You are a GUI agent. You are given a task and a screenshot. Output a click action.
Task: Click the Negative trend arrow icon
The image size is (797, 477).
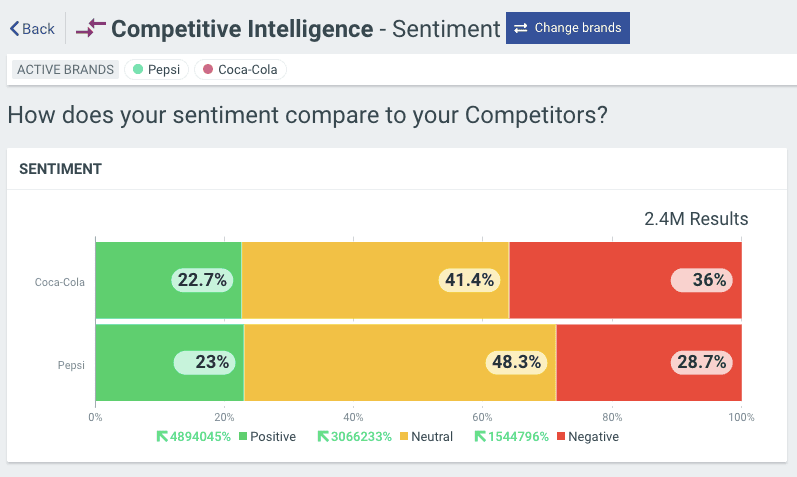pos(480,436)
